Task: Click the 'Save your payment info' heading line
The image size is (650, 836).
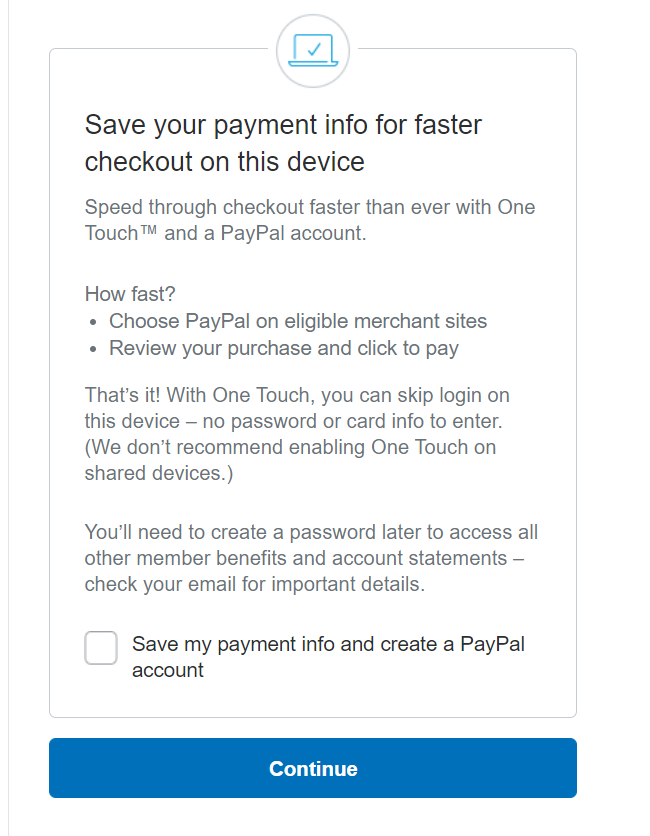Action: tap(283, 126)
